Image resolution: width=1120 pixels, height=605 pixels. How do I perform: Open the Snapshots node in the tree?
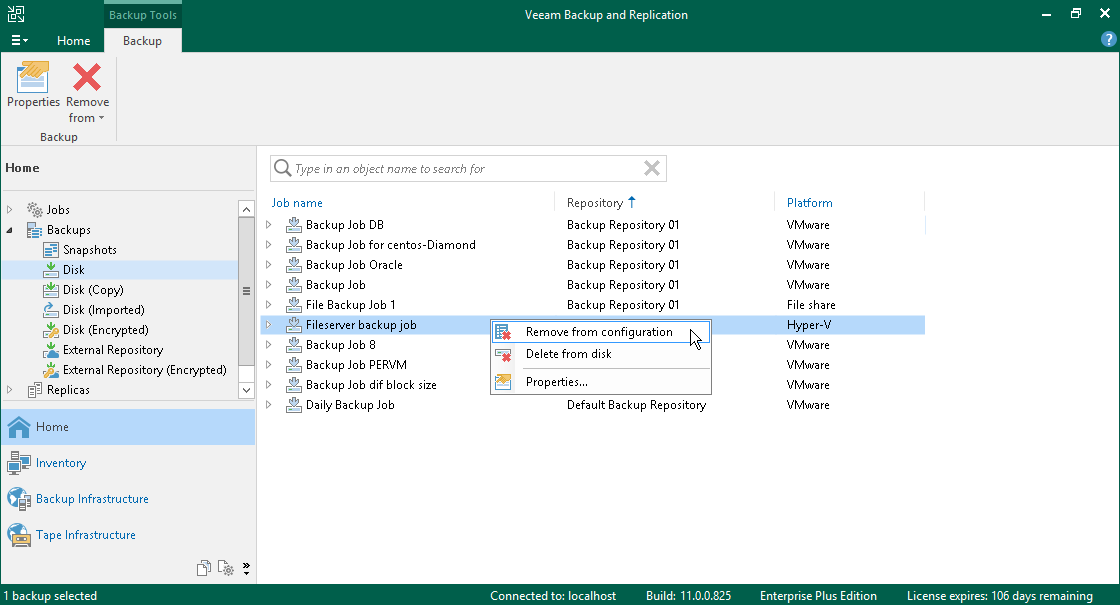[89, 250]
